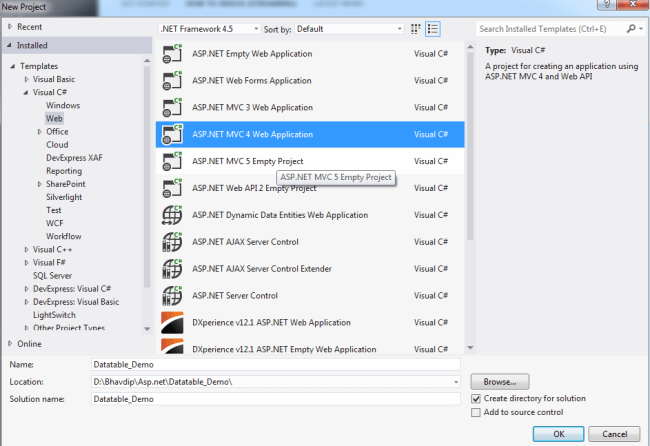Click the ASP.NET Web API 2 Empty Project icon
This screenshot has height=446, width=650.
point(172,188)
